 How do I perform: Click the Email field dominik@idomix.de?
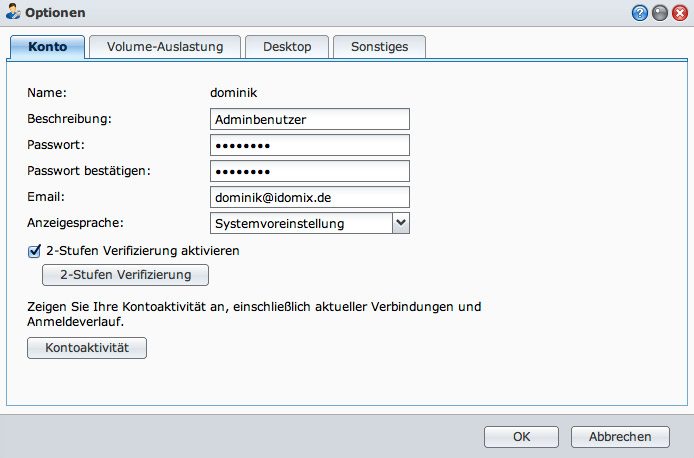click(x=310, y=197)
